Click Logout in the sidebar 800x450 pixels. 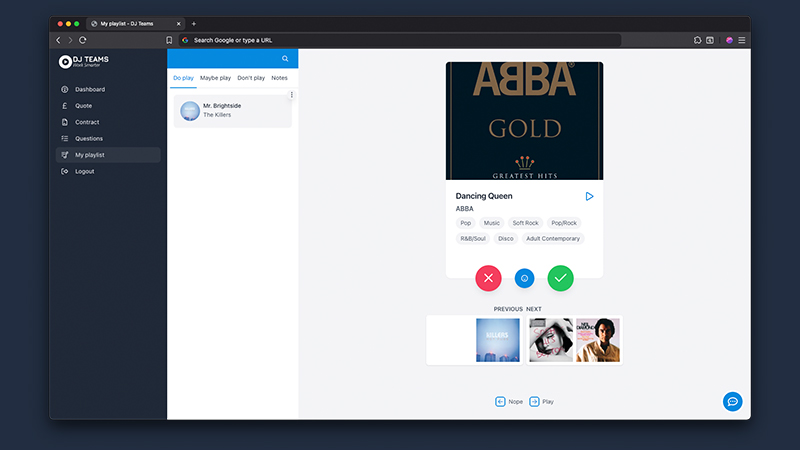(x=84, y=171)
